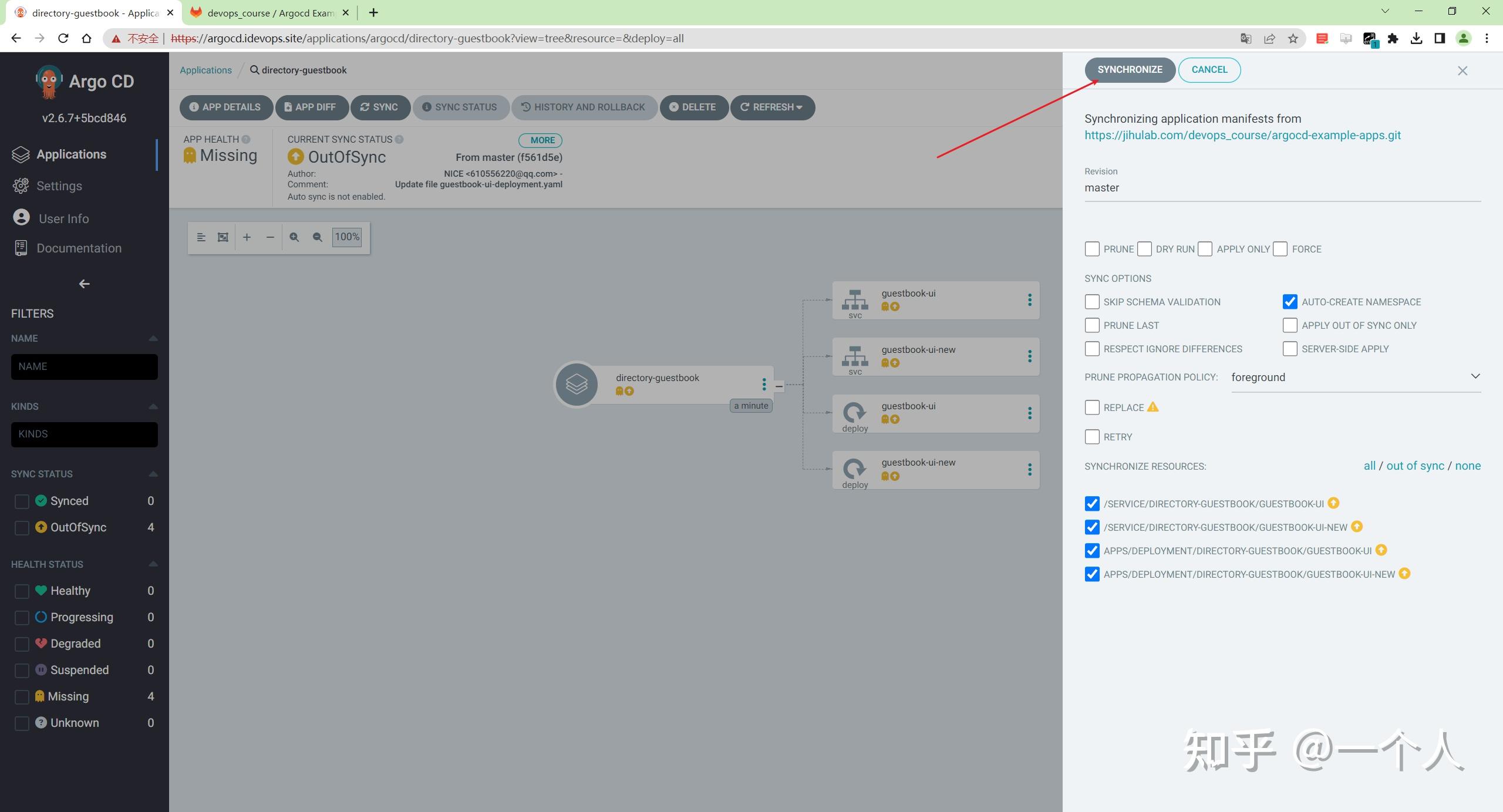The height and width of the screenshot is (812, 1503).
Task: Zoom out on the resource tree
Action: 318,237
